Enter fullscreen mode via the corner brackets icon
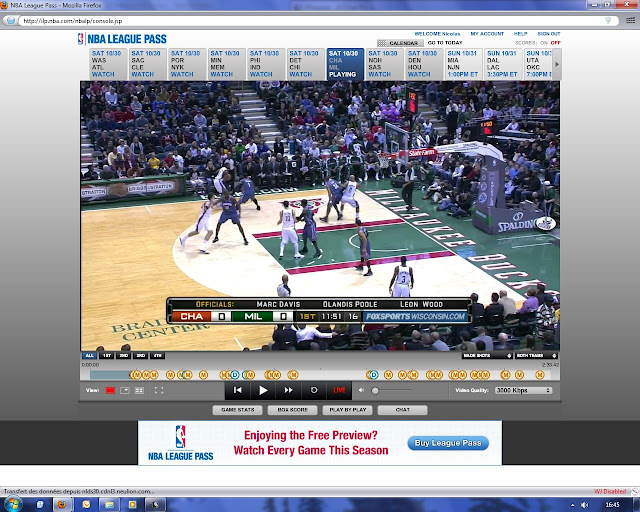The width and height of the screenshot is (640, 512). (159, 390)
